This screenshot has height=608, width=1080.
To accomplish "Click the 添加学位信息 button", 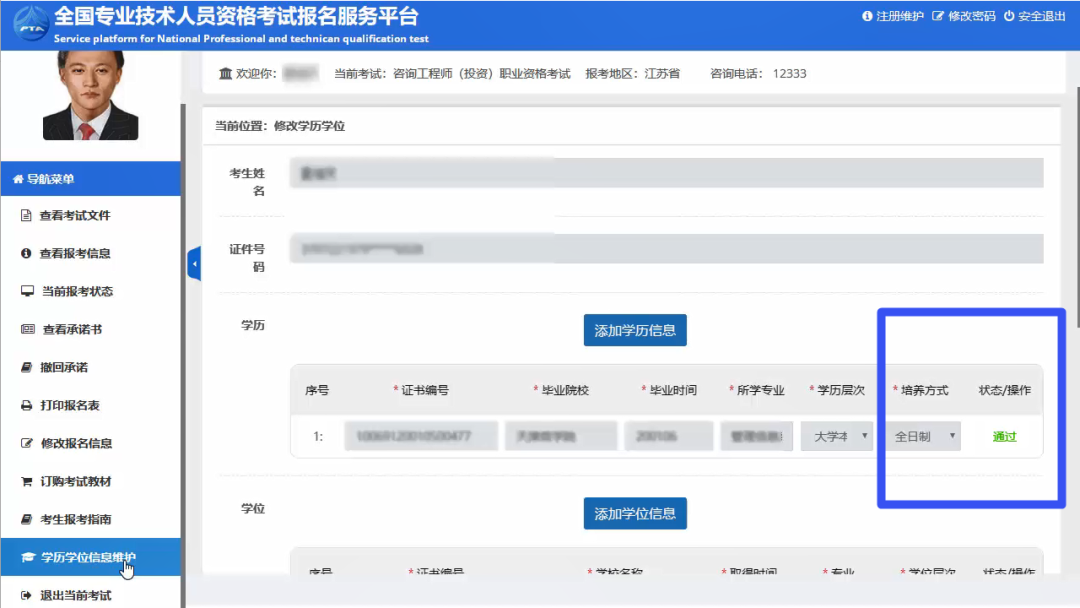I will click(635, 514).
